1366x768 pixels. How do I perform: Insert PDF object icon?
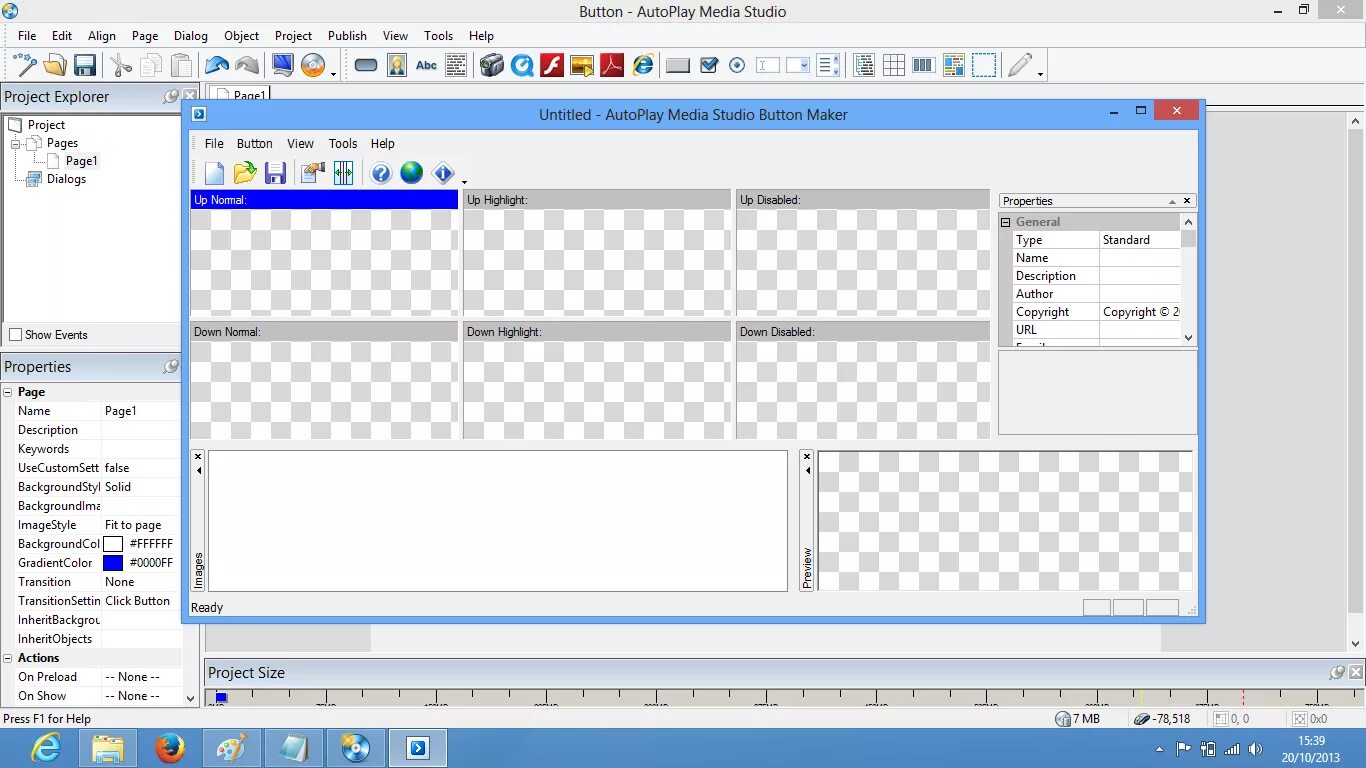tap(612, 66)
